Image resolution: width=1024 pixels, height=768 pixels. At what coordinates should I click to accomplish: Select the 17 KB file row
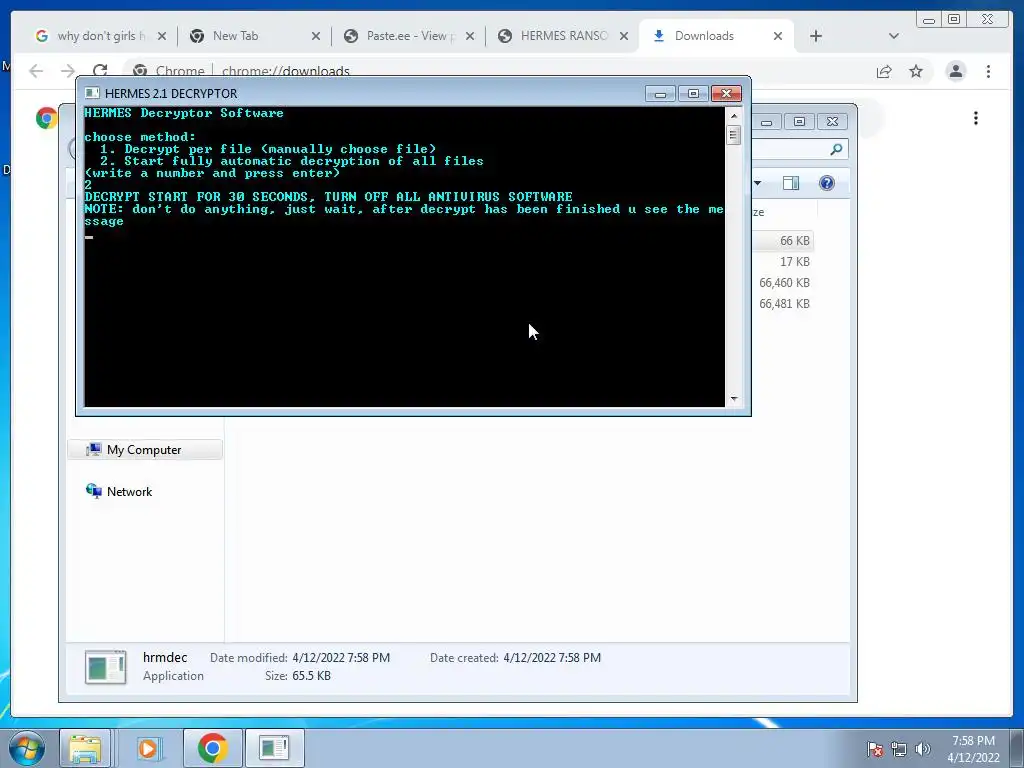[x=782, y=262]
